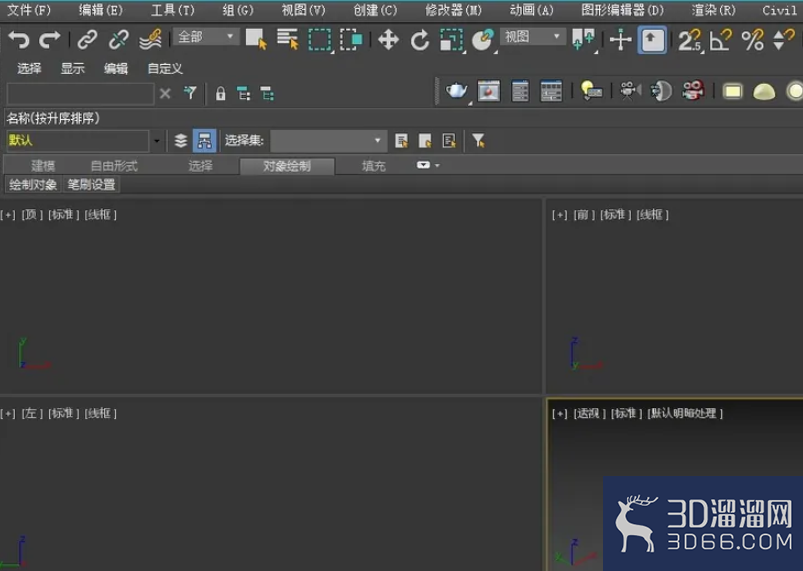Toggle the 2.5 Snaps button
The height and width of the screenshot is (571, 803).
[689, 40]
